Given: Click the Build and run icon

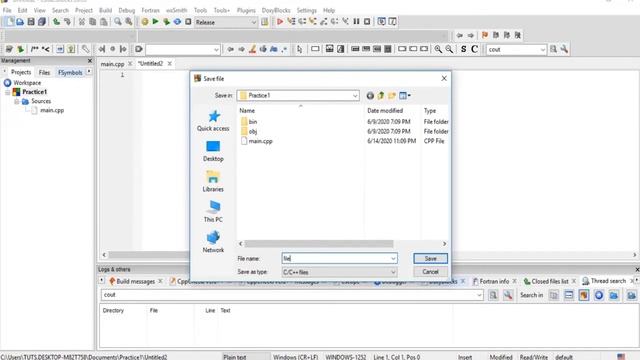Looking at the screenshot, I should click(167, 22).
